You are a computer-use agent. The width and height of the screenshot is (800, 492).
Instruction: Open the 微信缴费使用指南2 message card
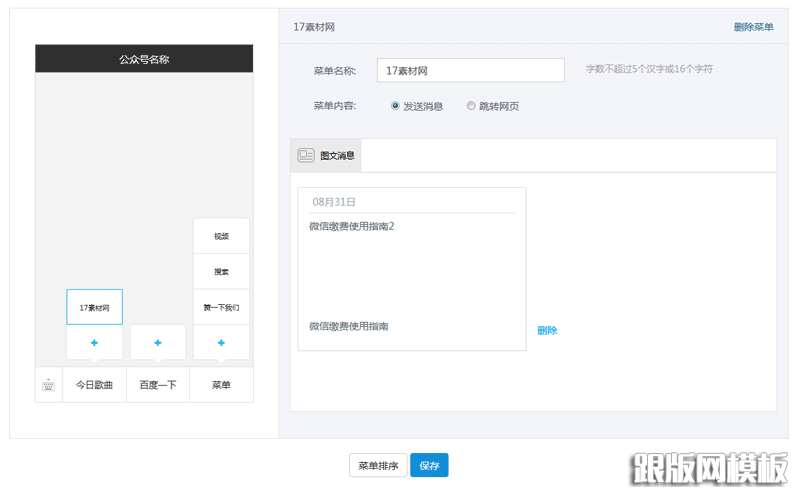click(412, 269)
